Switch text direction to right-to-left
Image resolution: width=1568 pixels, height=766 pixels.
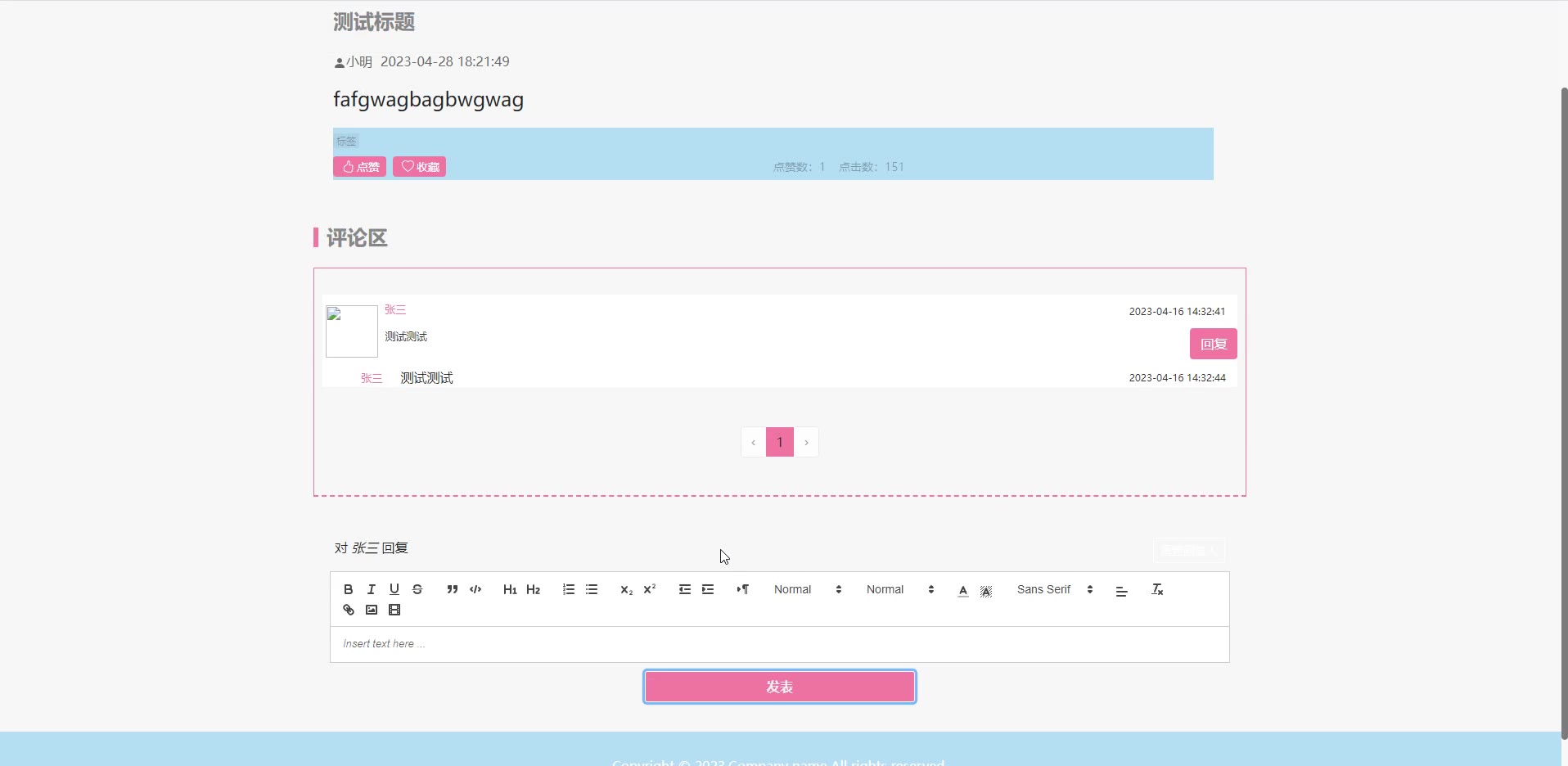(743, 589)
